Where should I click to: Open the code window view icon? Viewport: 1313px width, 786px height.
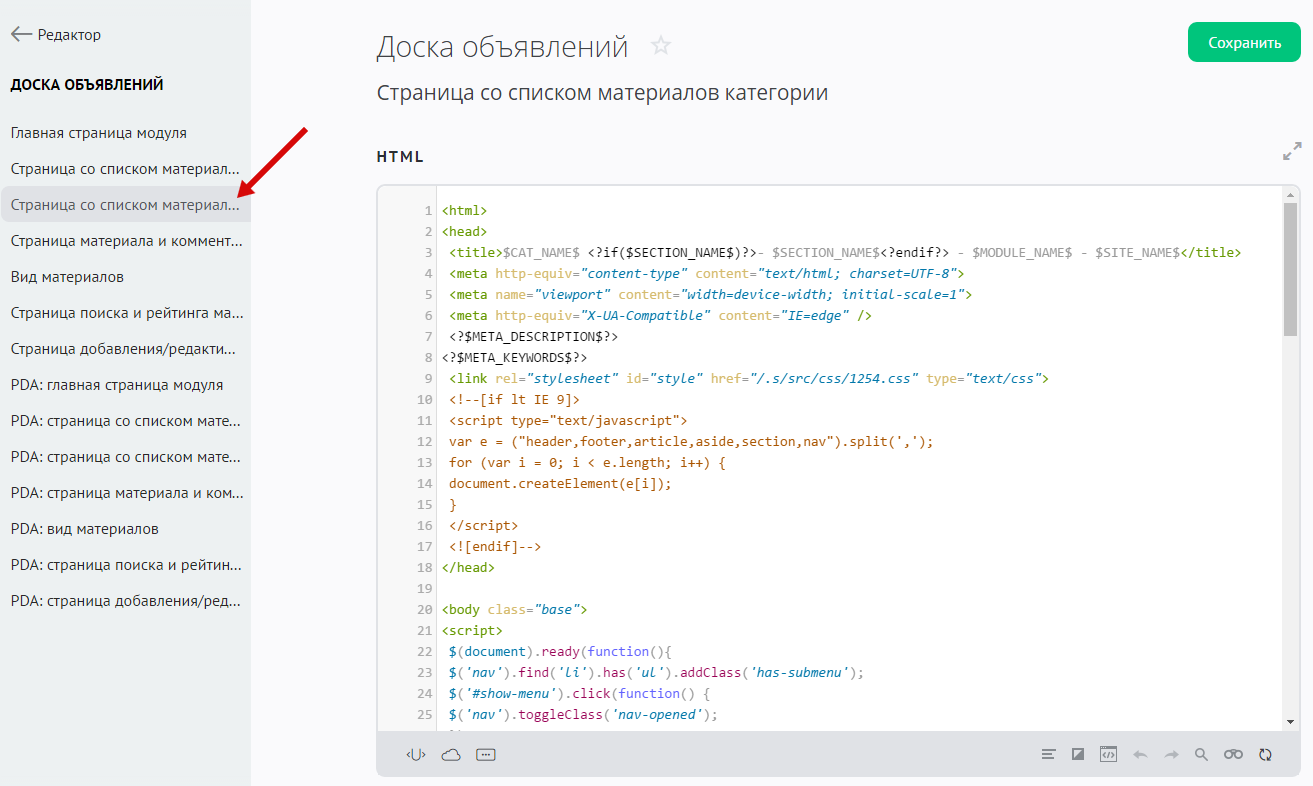point(1108,755)
